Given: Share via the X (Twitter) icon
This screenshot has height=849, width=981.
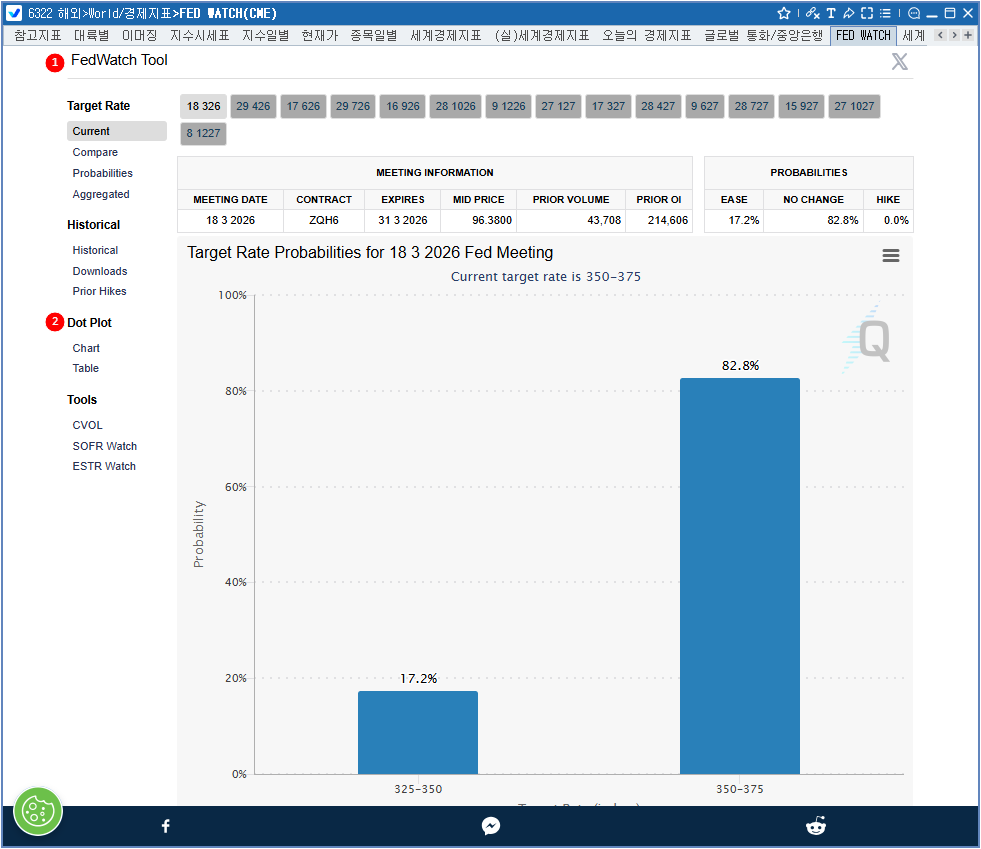Looking at the screenshot, I should (899, 62).
